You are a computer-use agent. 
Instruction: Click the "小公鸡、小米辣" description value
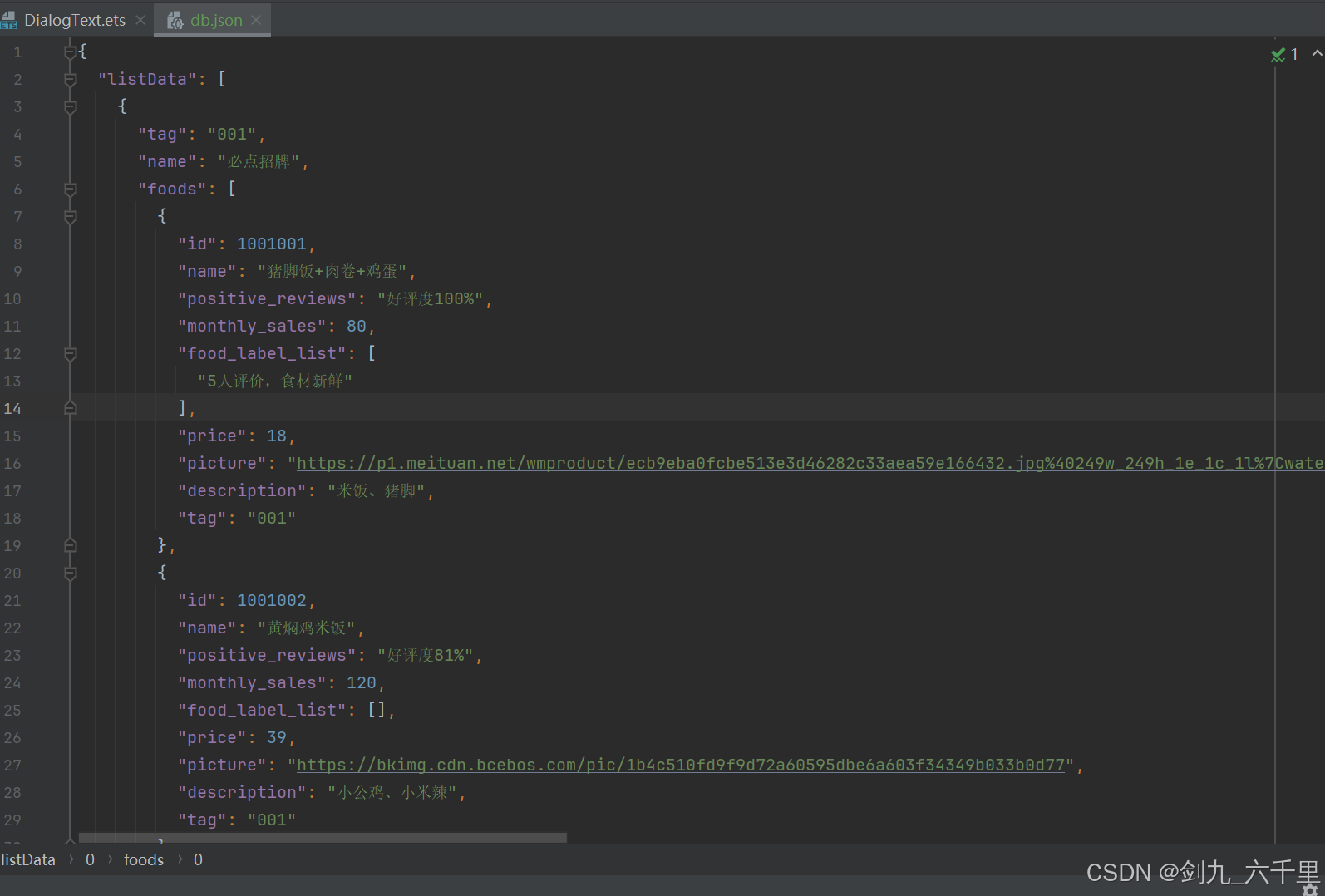coord(392,793)
